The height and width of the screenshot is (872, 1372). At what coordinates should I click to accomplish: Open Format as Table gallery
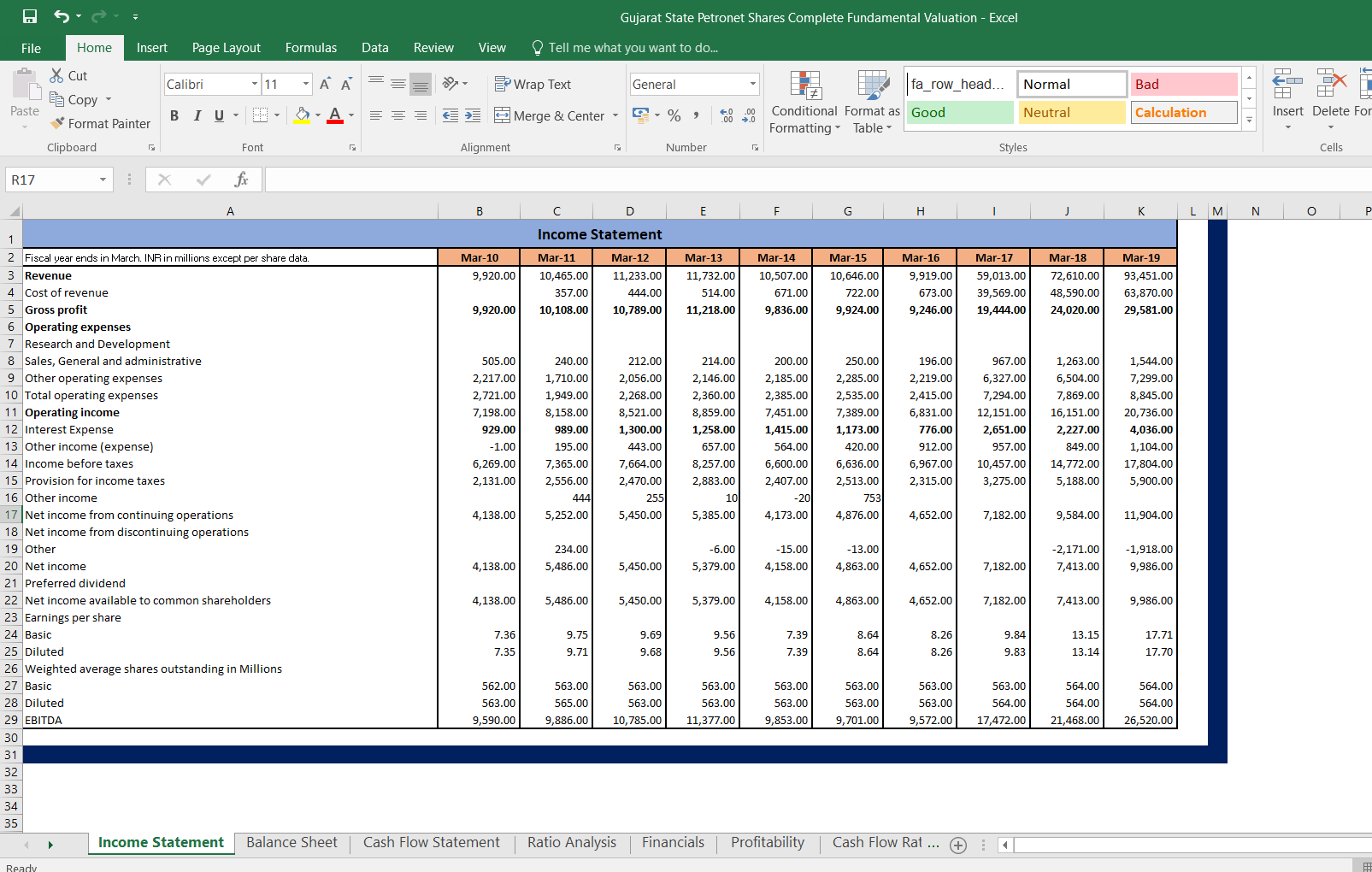point(872,102)
